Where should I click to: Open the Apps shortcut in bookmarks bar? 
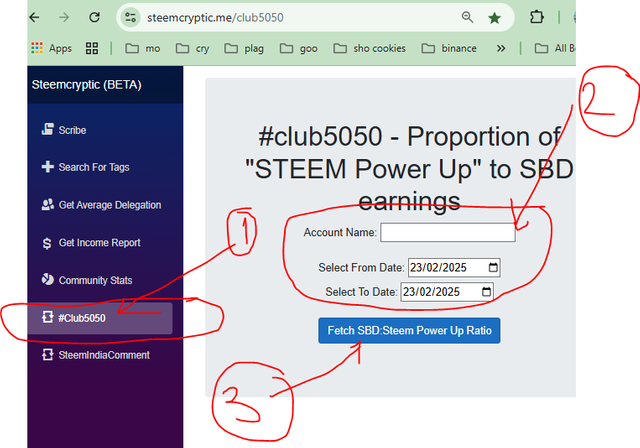(51, 48)
